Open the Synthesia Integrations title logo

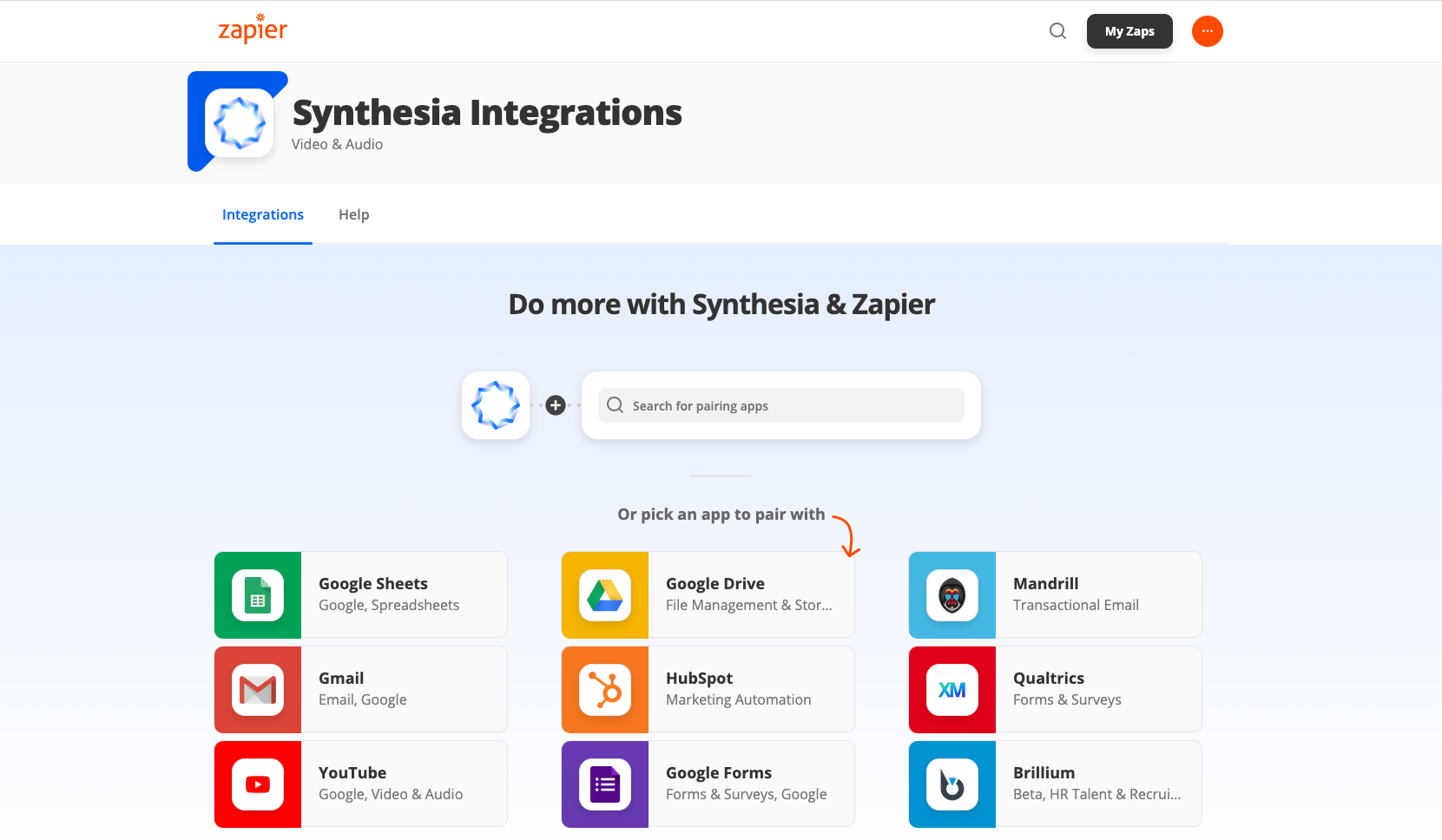pyautogui.click(x=240, y=122)
